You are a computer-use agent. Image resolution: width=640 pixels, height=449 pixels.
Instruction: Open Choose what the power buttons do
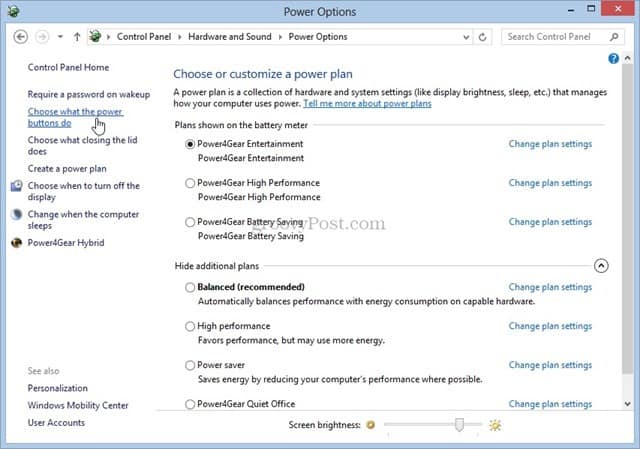pyautogui.click(x=75, y=117)
